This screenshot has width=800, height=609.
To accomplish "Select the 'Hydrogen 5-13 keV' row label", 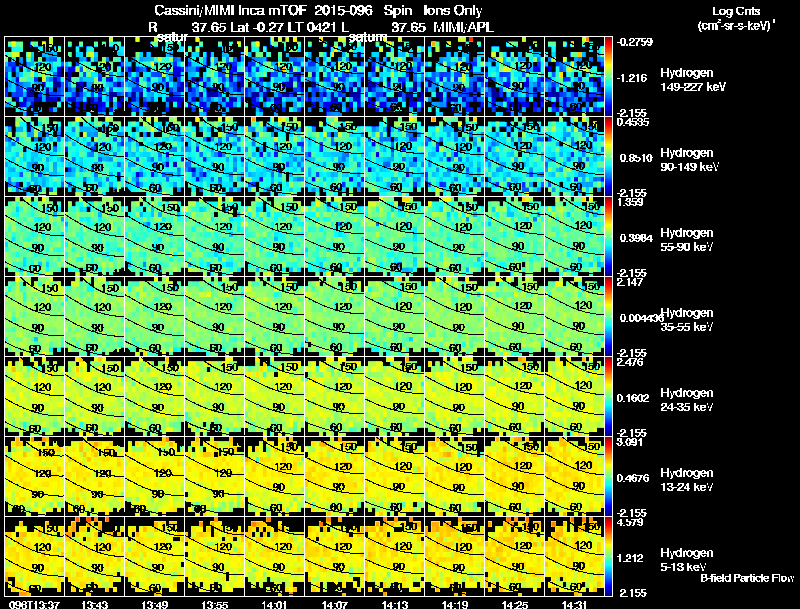I will [687, 560].
